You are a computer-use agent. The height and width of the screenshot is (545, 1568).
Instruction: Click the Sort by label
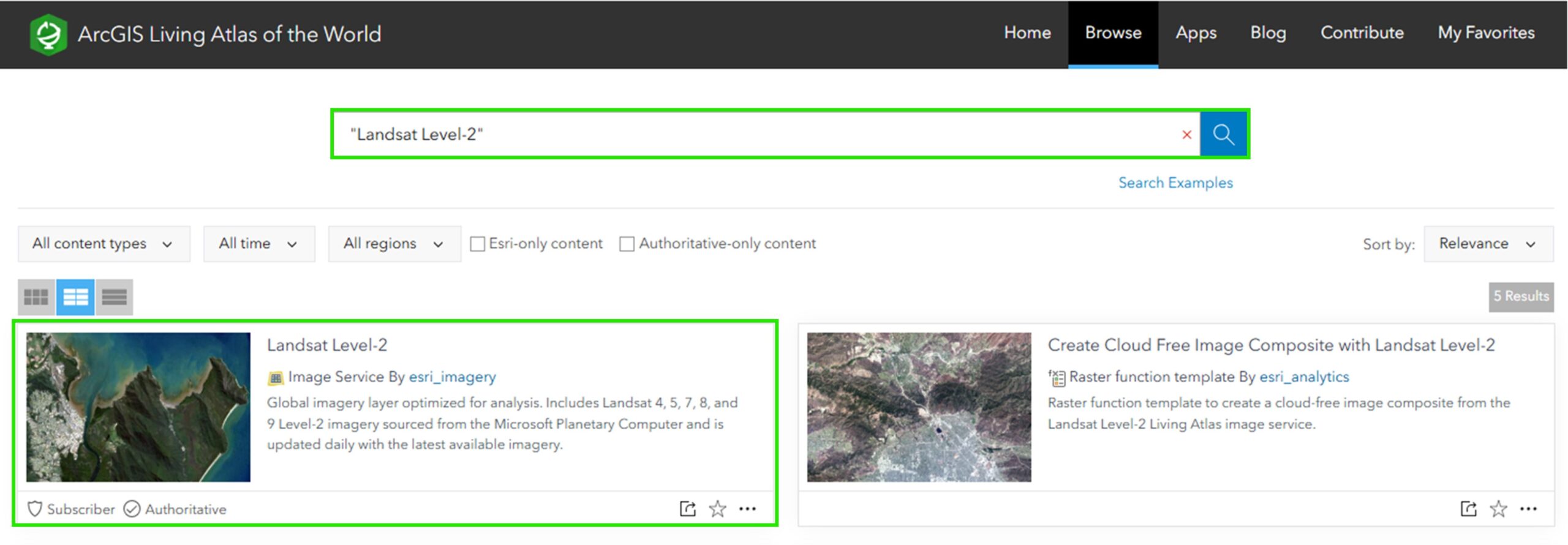pos(1389,244)
